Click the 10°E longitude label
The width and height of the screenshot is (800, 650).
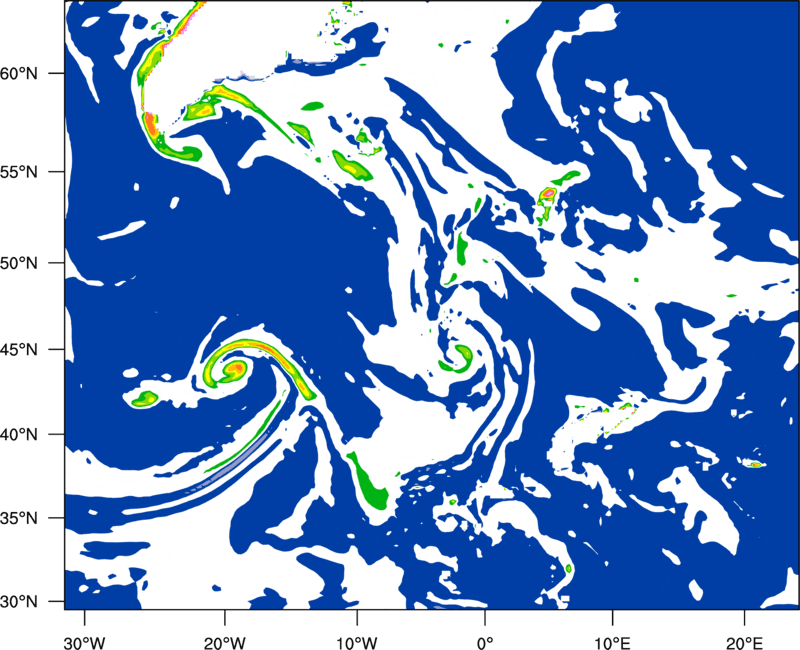pyautogui.click(x=612, y=643)
